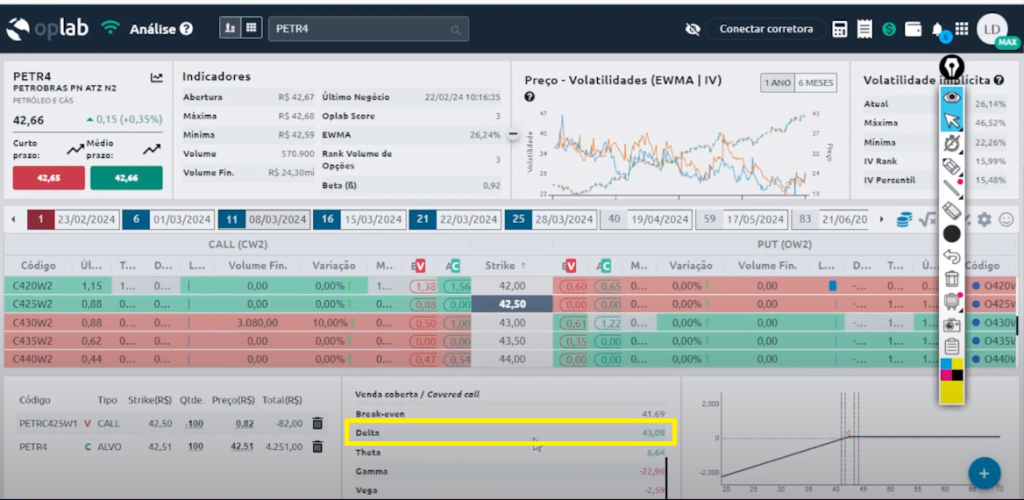The height and width of the screenshot is (500, 1024).
Task: Click the receipt icon in the header
Action: click(x=864, y=29)
